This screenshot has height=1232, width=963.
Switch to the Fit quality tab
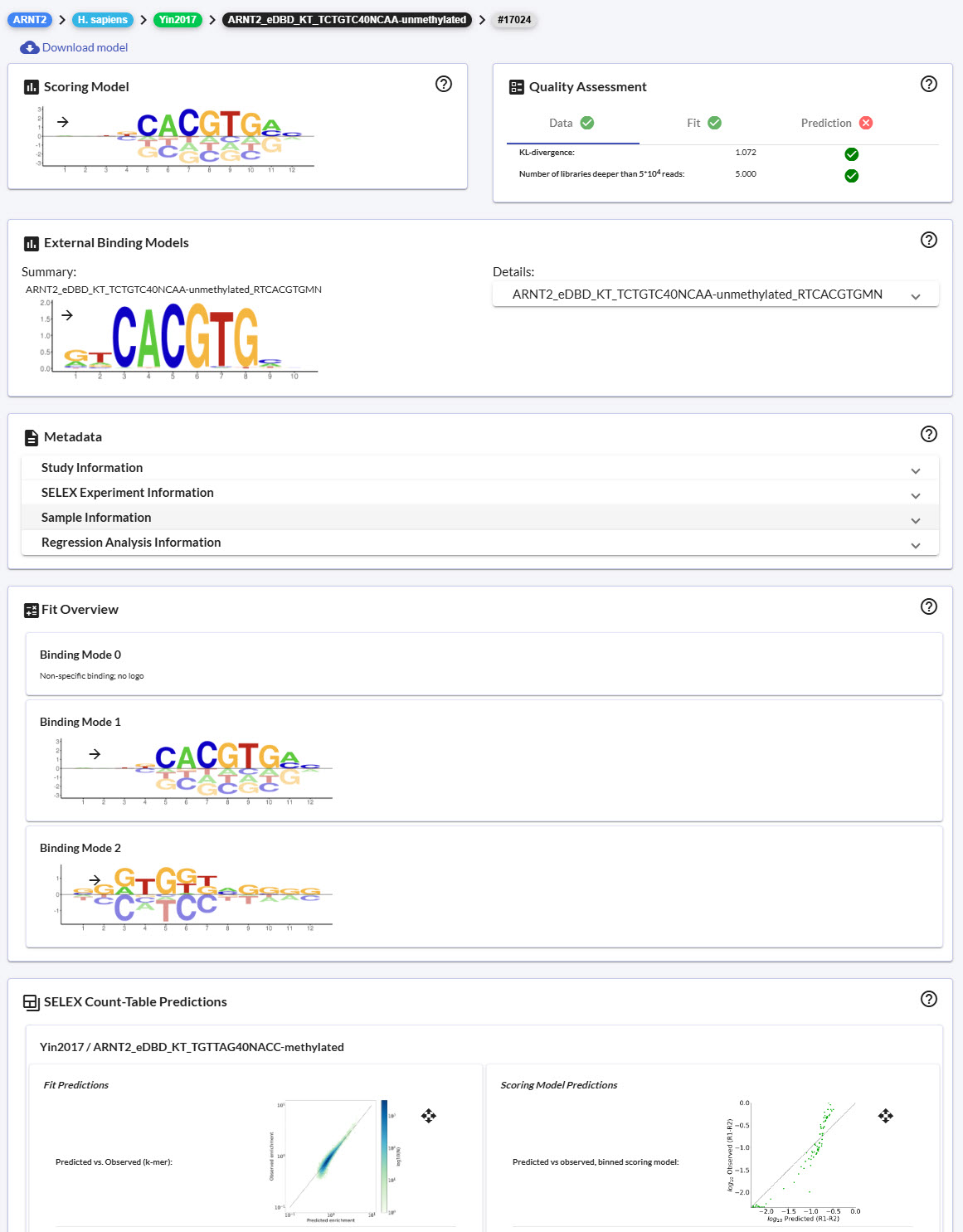coord(704,123)
